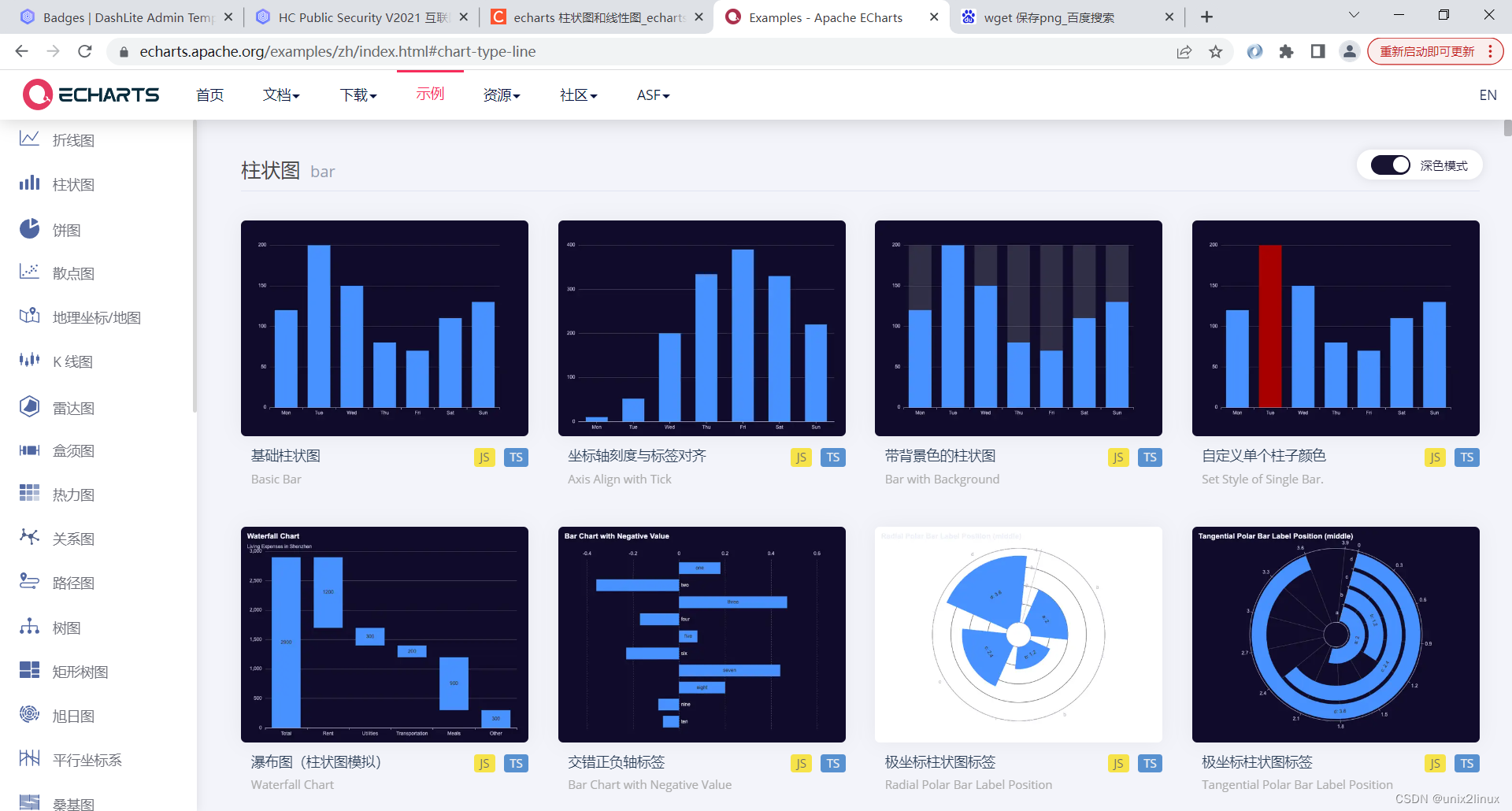Image resolution: width=1512 pixels, height=811 pixels.
Task: Open the 带背景色的柱状图 title link
Action: (x=940, y=456)
